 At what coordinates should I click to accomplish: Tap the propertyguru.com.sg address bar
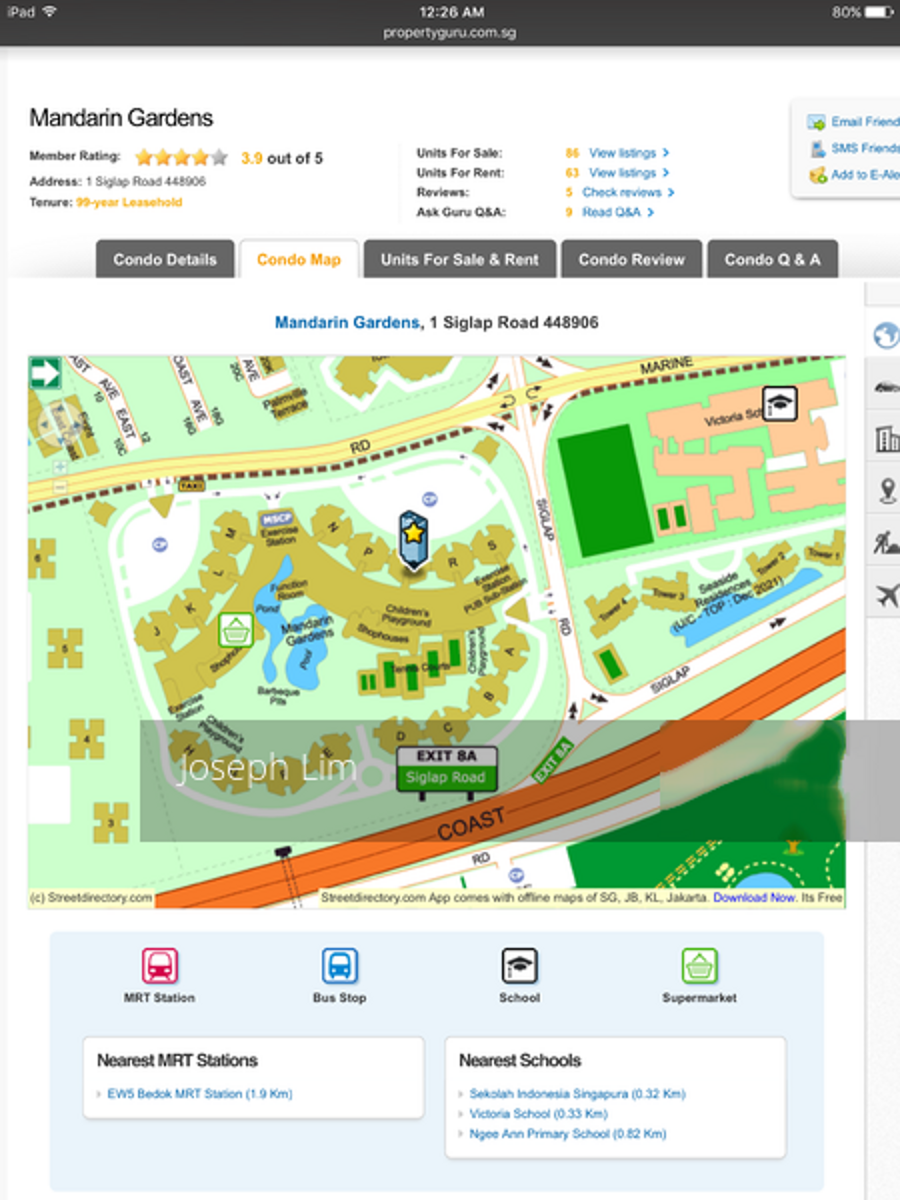pyautogui.click(x=450, y=33)
